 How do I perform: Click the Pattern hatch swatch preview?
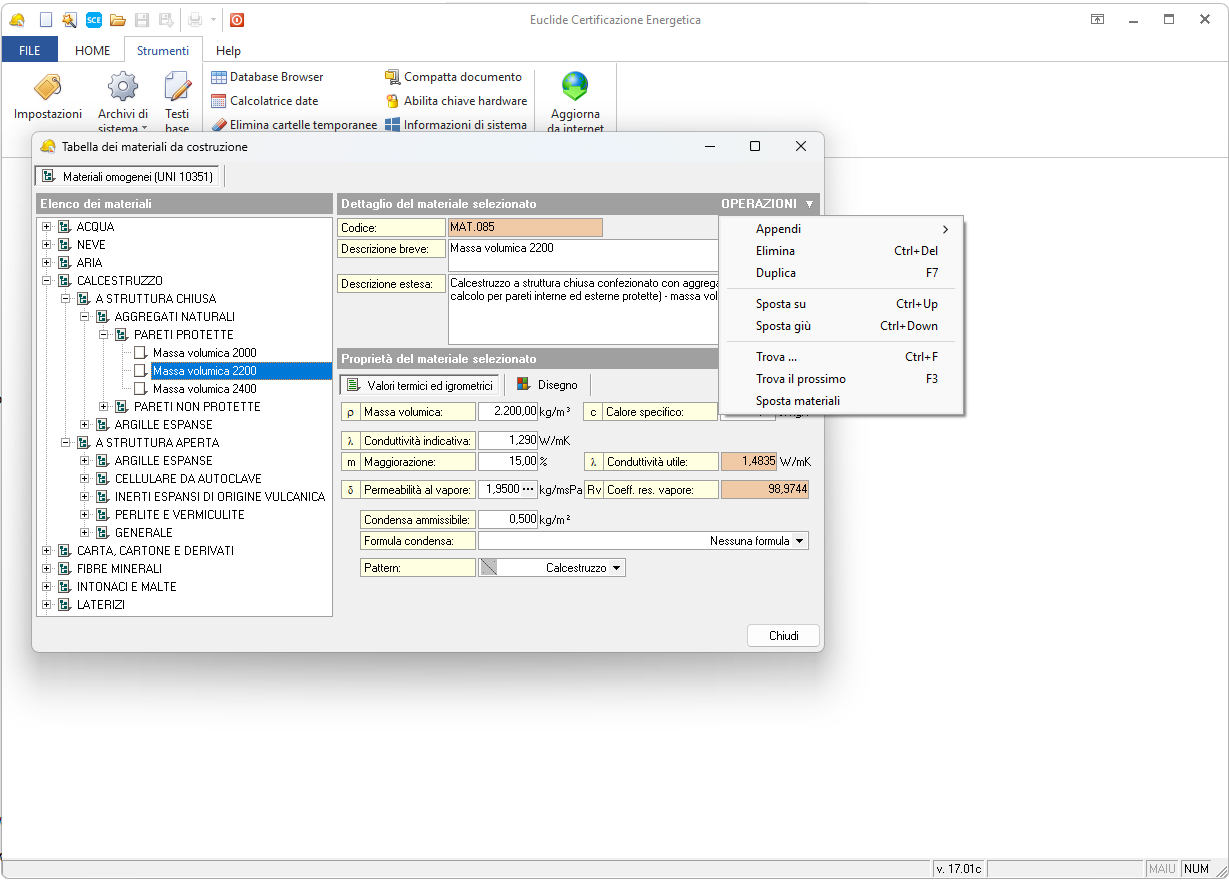point(488,568)
